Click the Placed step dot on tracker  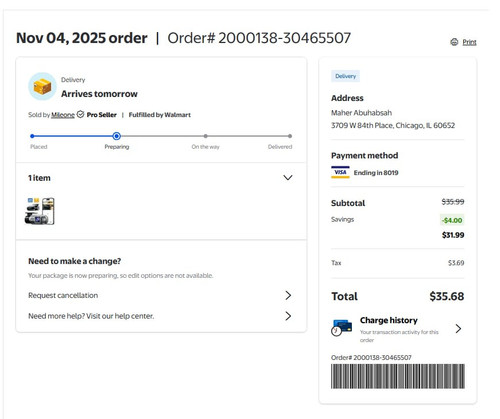click(x=32, y=136)
